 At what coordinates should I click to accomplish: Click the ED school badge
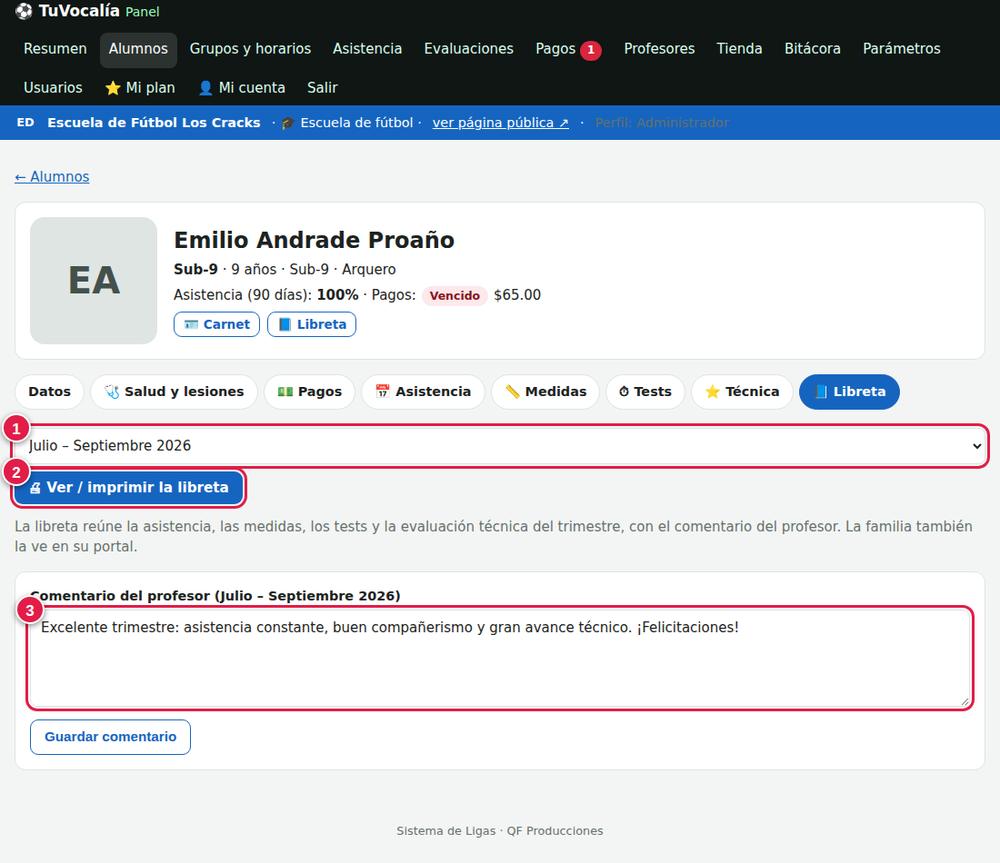tap(26, 122)
